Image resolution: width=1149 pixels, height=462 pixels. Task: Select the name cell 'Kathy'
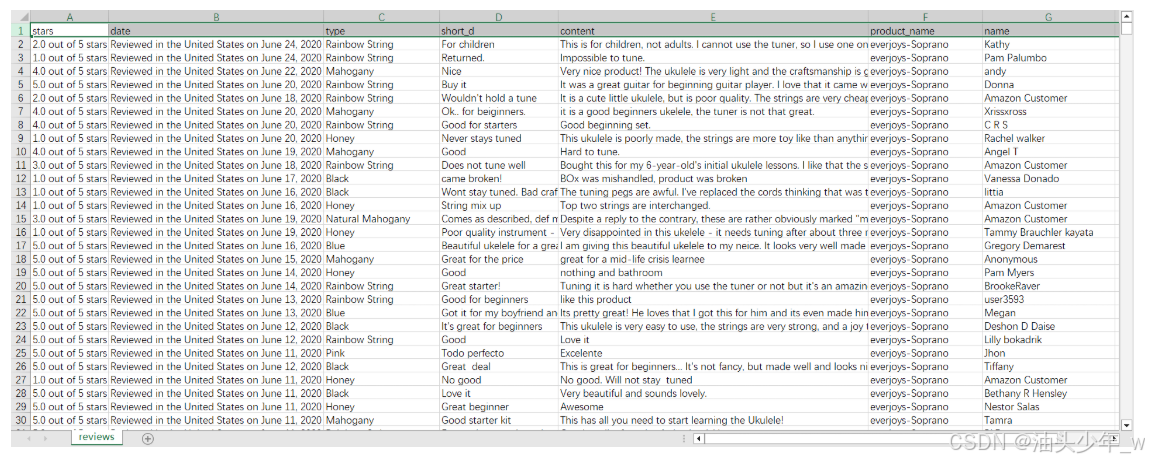(1051, 45)
